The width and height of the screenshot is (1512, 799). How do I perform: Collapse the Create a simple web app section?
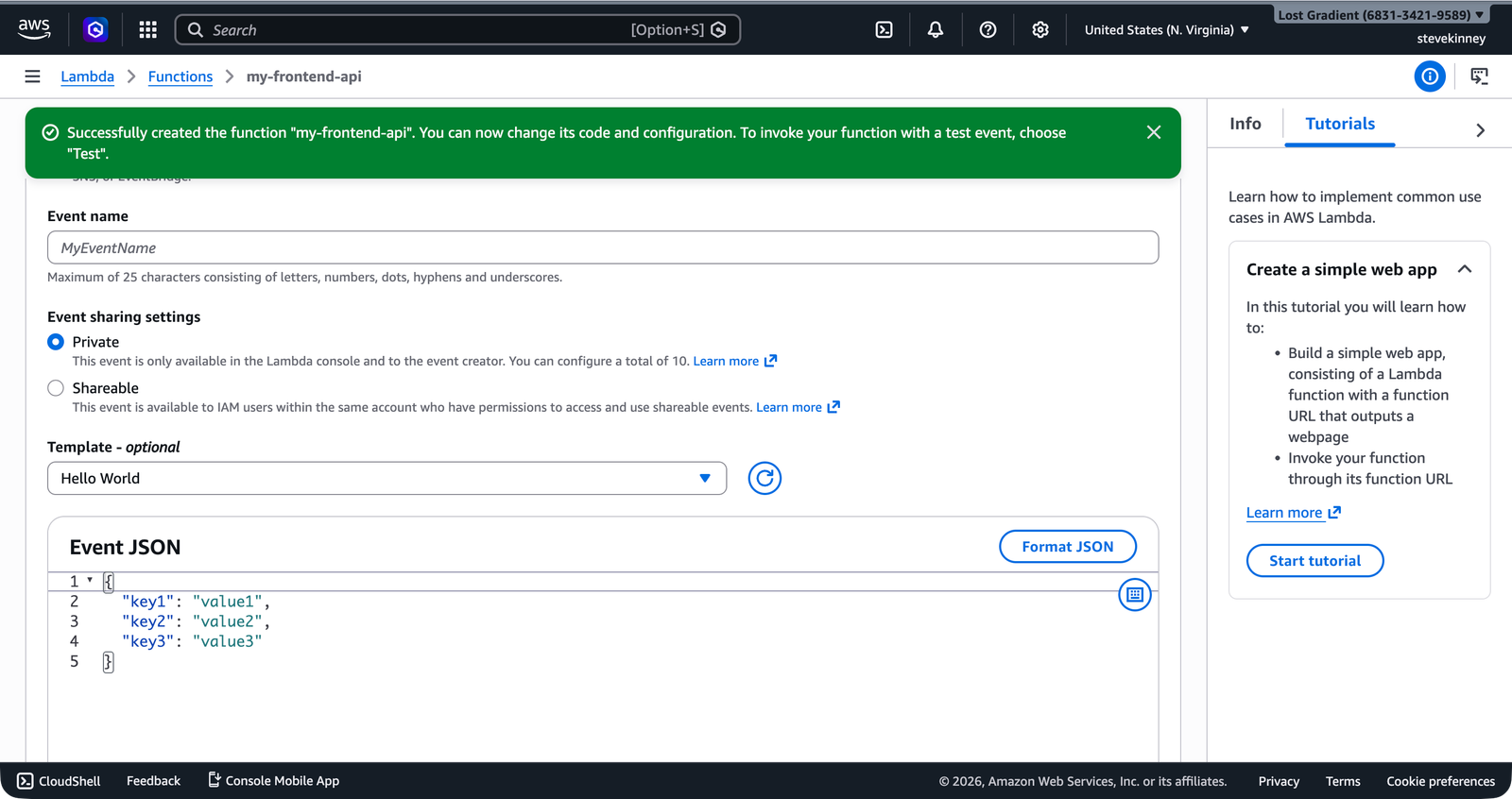coord(1464,269)
